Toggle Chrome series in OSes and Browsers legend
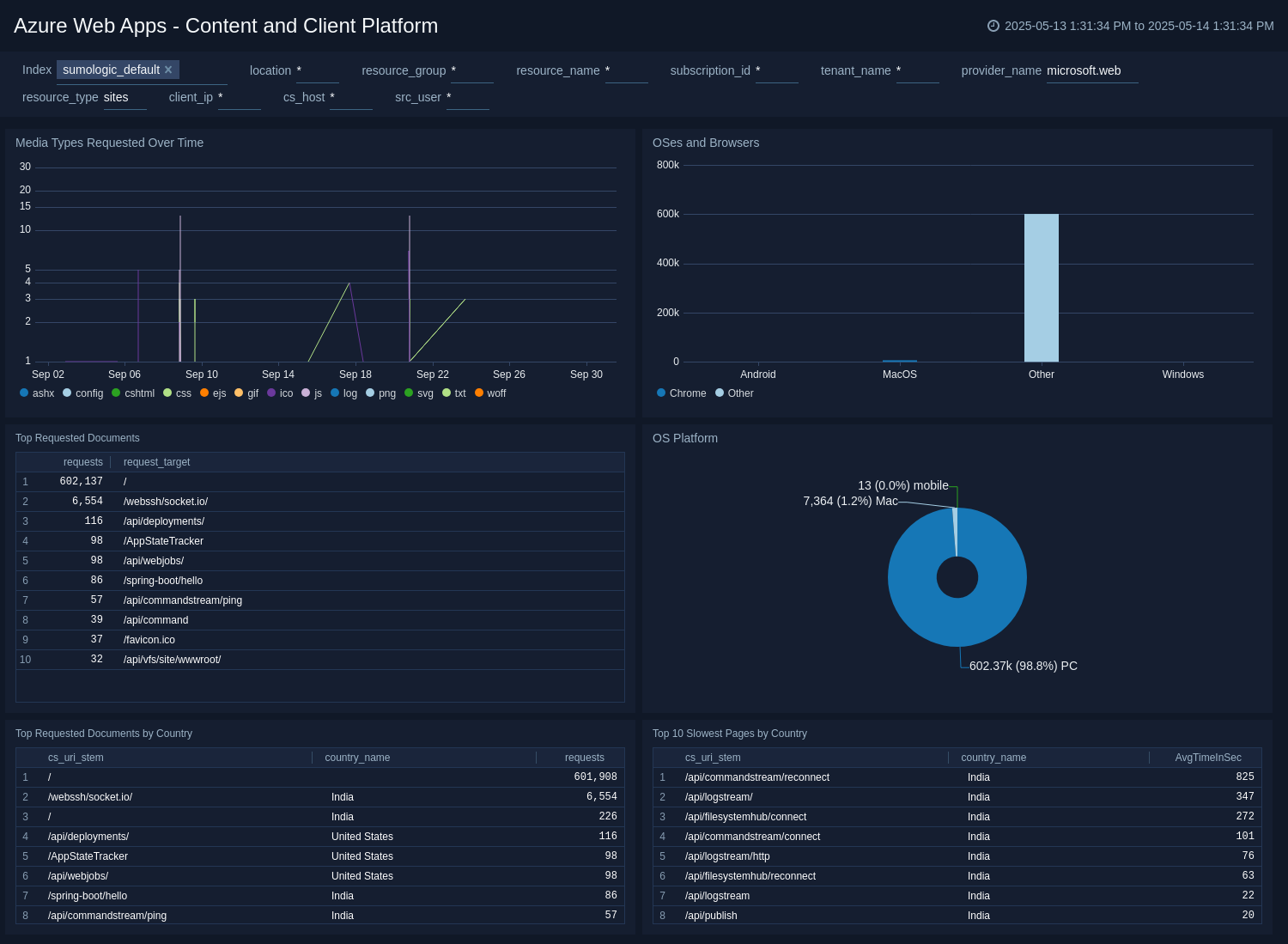This screenshot has height=944, width=1288. (682, 393)
